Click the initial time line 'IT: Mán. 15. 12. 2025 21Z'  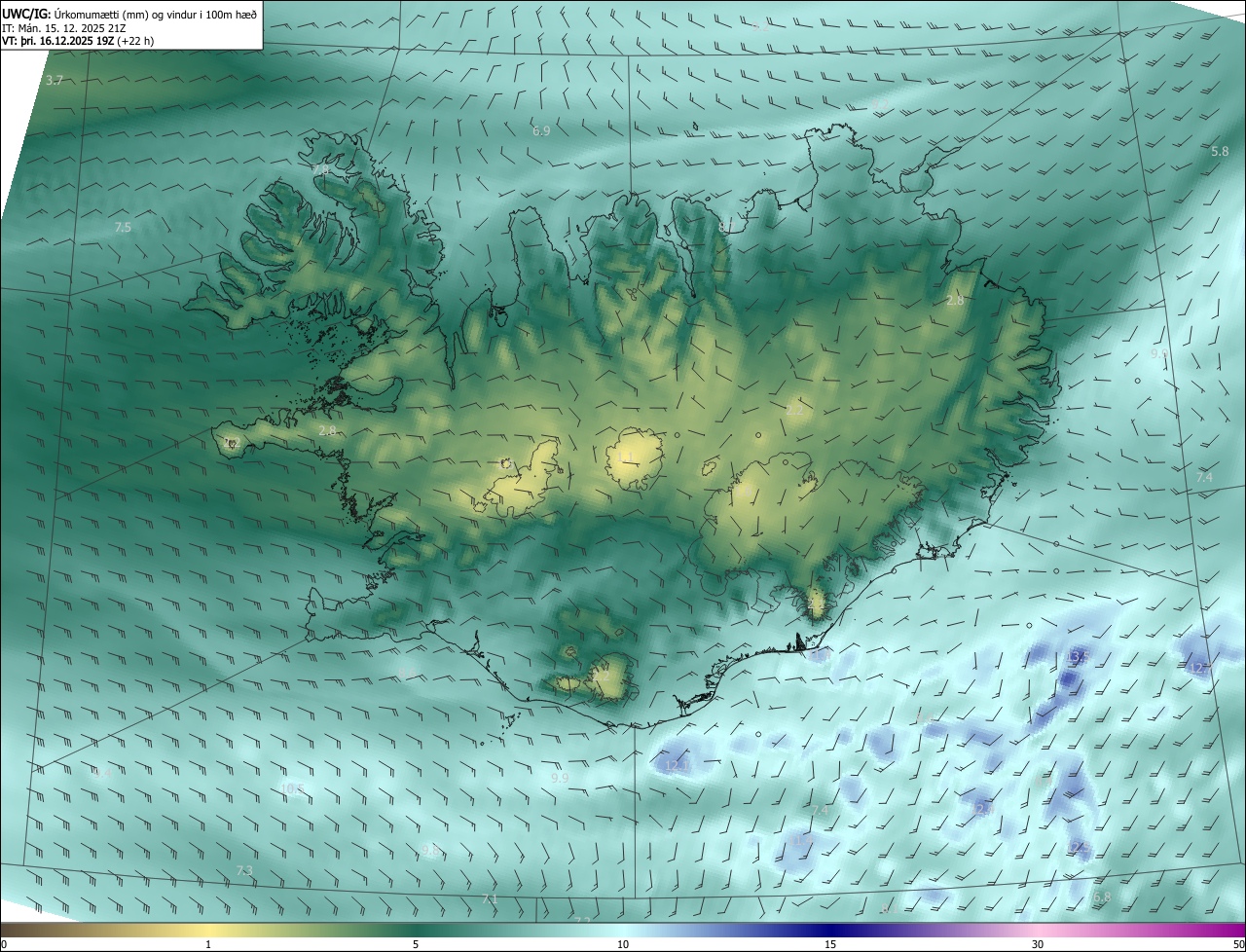click(64, 28)
